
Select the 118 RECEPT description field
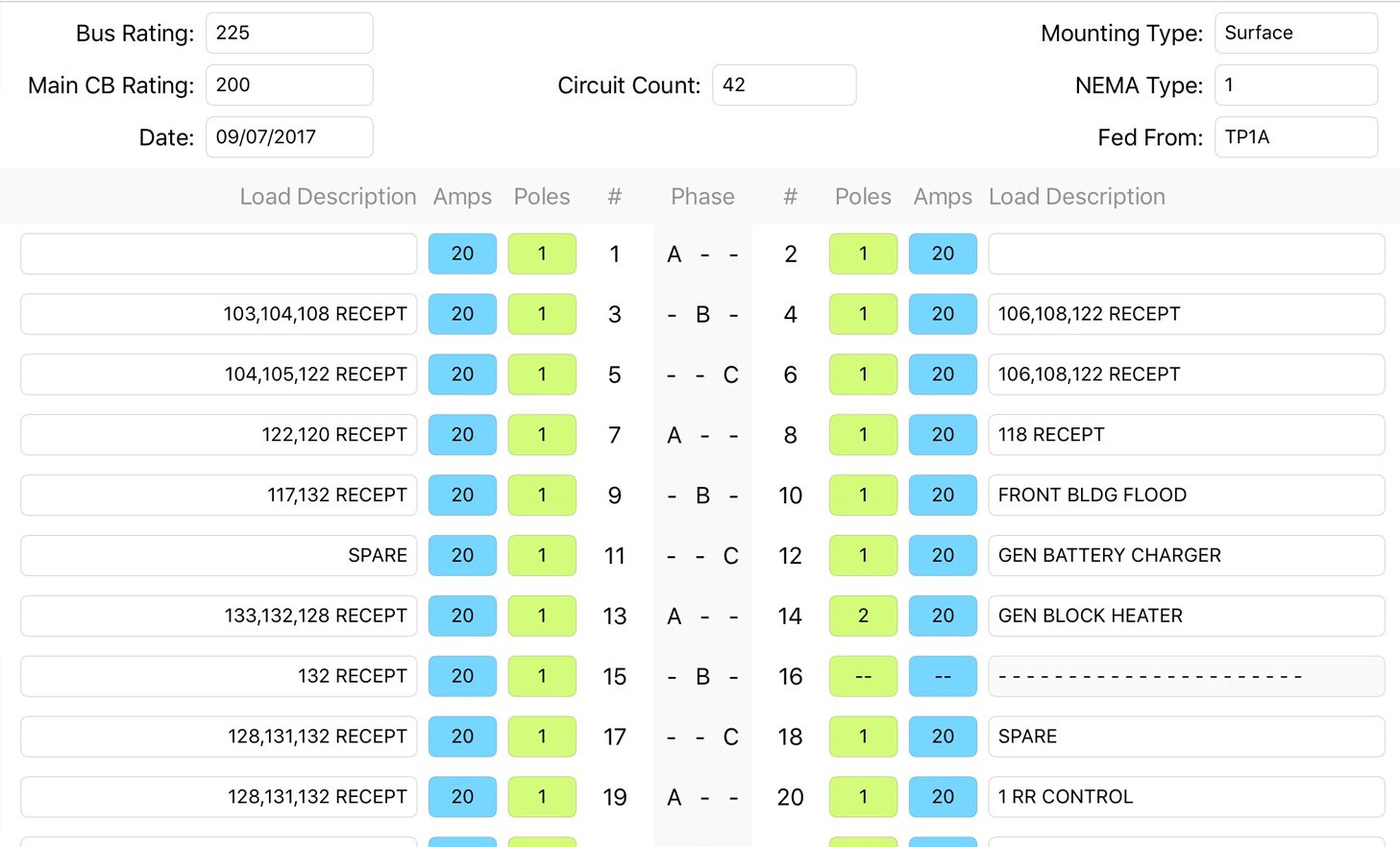click(1186, 435)
